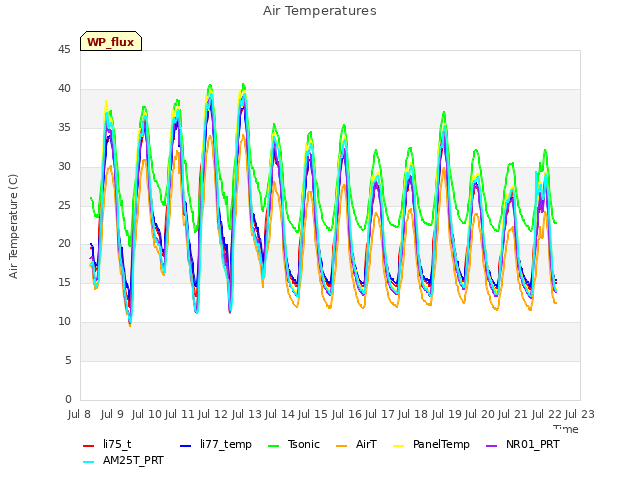
Task: Click the 40 y-axis tick label
Action: 64,89
